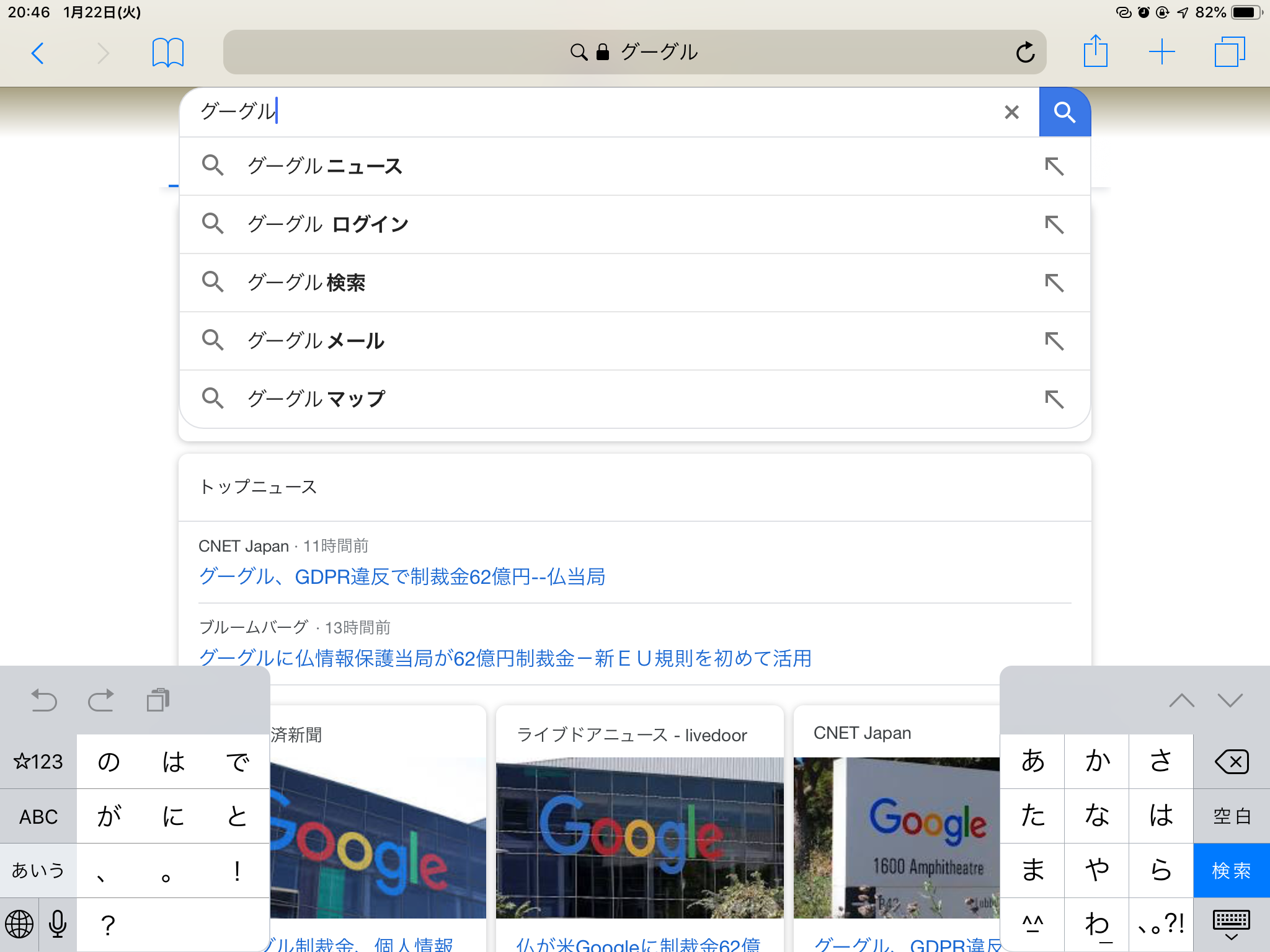Switch keyboard to ABC mode

(x=38, y=816)
